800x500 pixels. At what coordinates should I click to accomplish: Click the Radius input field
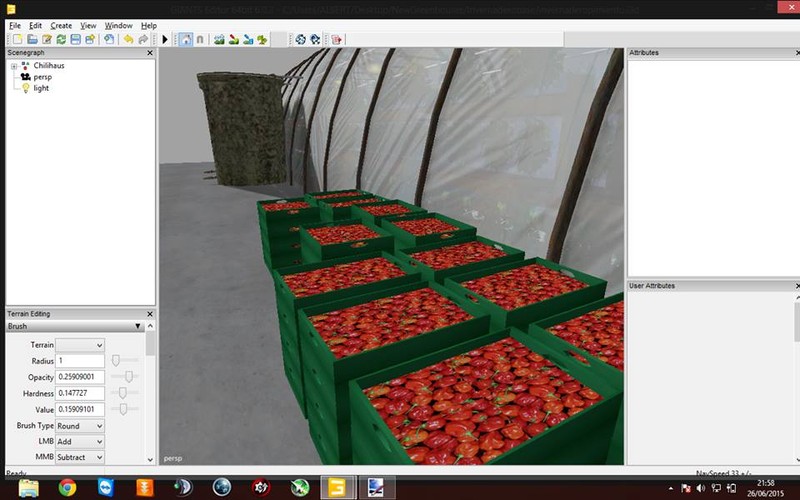(x=80, y=360)
